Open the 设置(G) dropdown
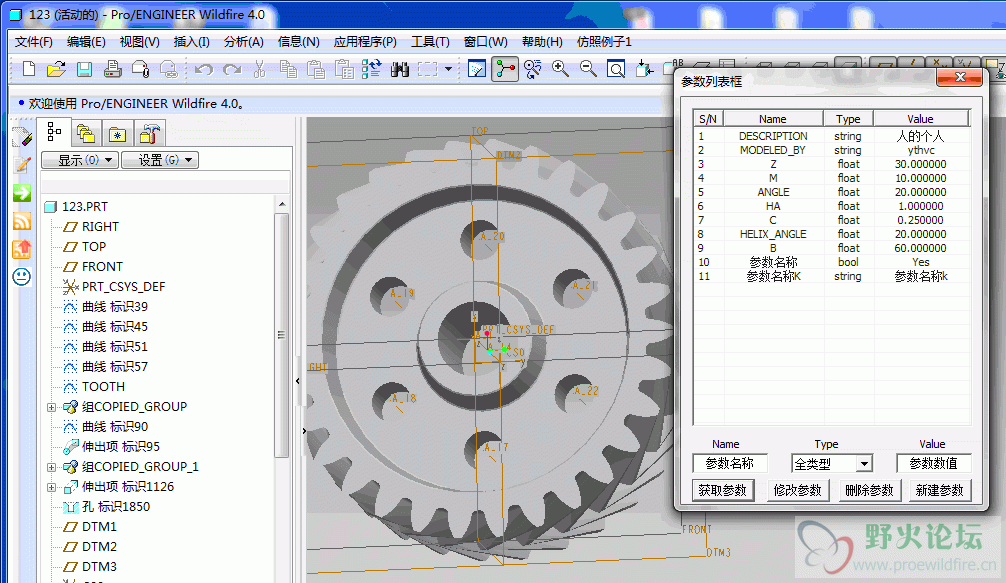 tap(160, 160)
